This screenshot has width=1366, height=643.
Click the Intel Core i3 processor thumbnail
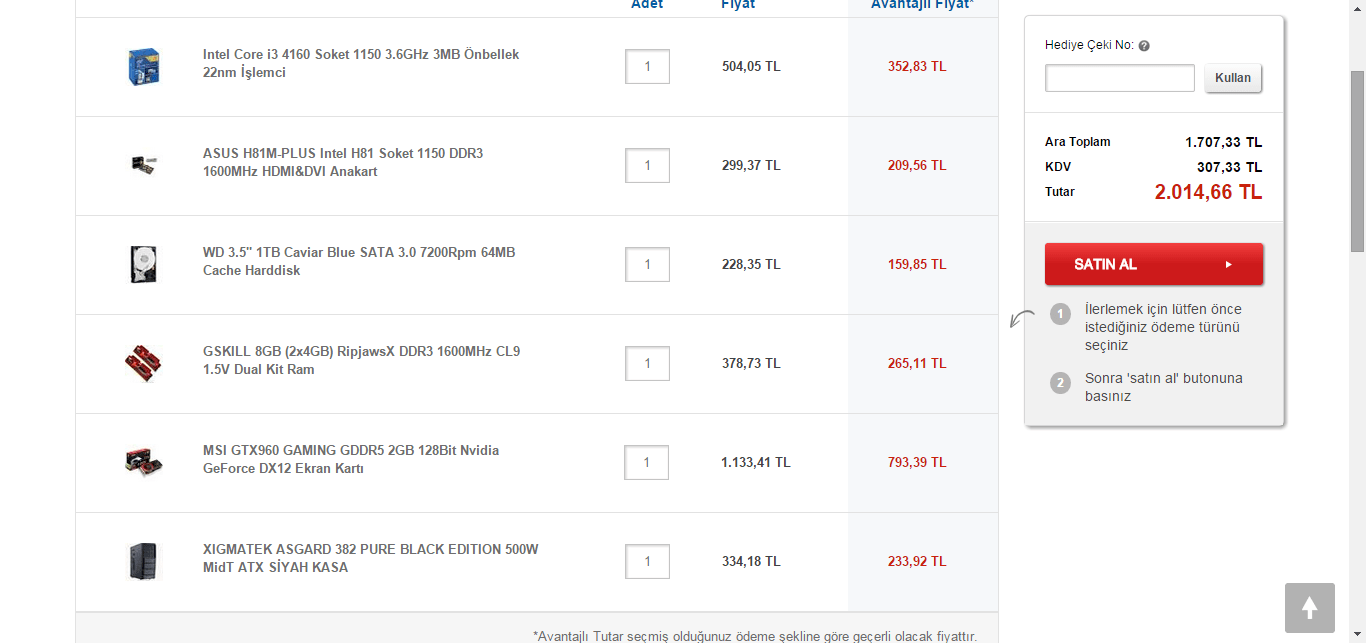(144, 67)
